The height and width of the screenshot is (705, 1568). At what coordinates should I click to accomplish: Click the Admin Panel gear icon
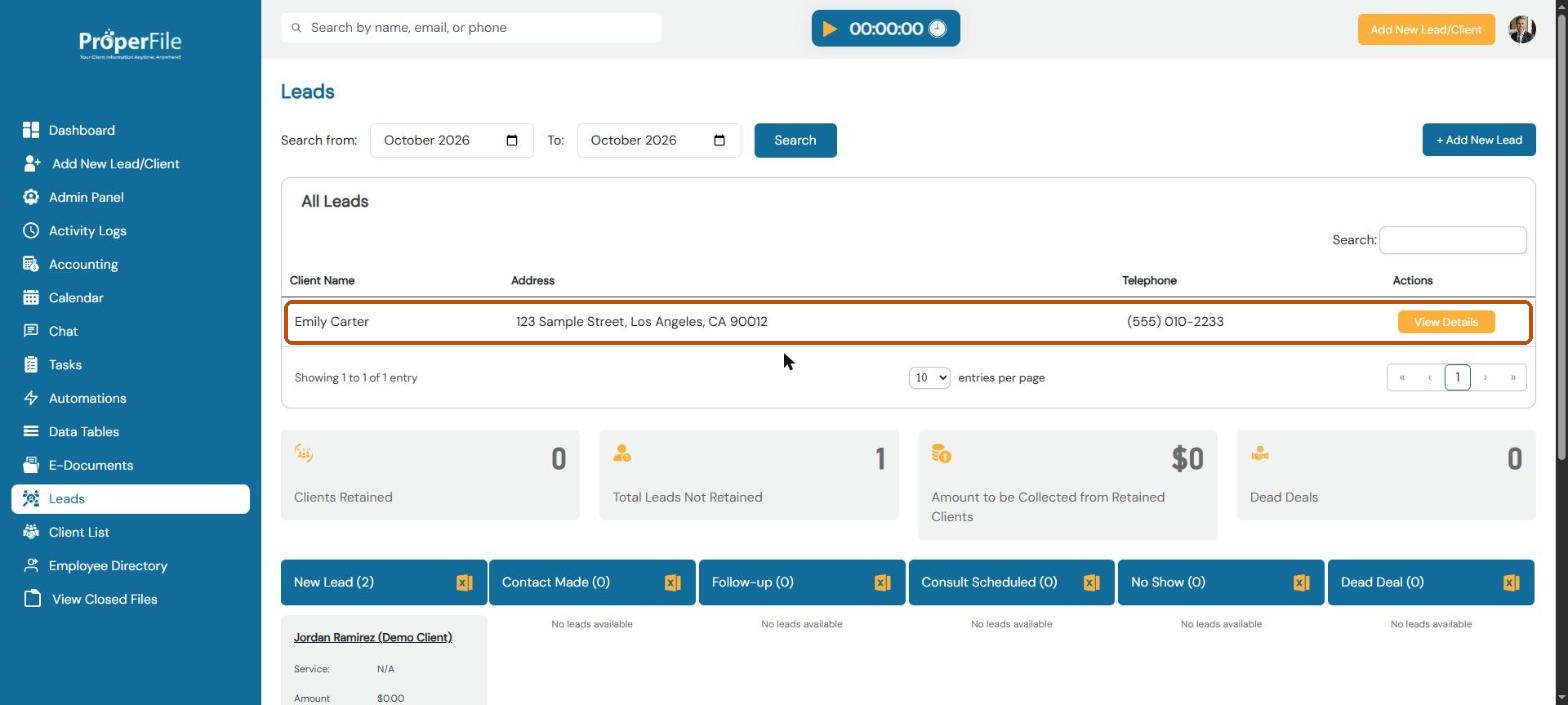click(x=31, y=197)
